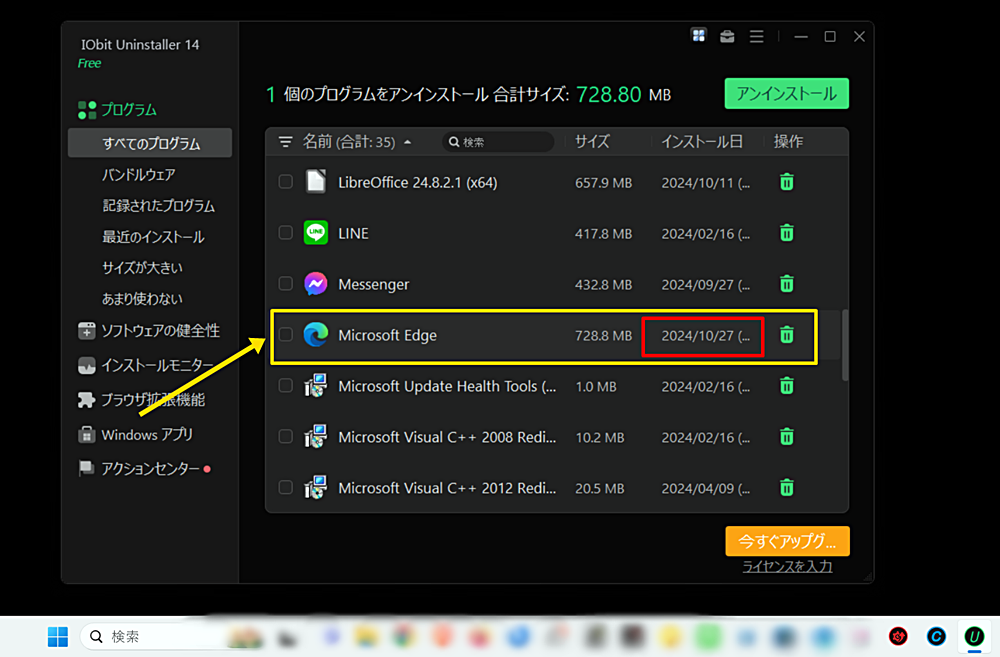Select すべてのプログラム in sidebar

pos(150,143)
